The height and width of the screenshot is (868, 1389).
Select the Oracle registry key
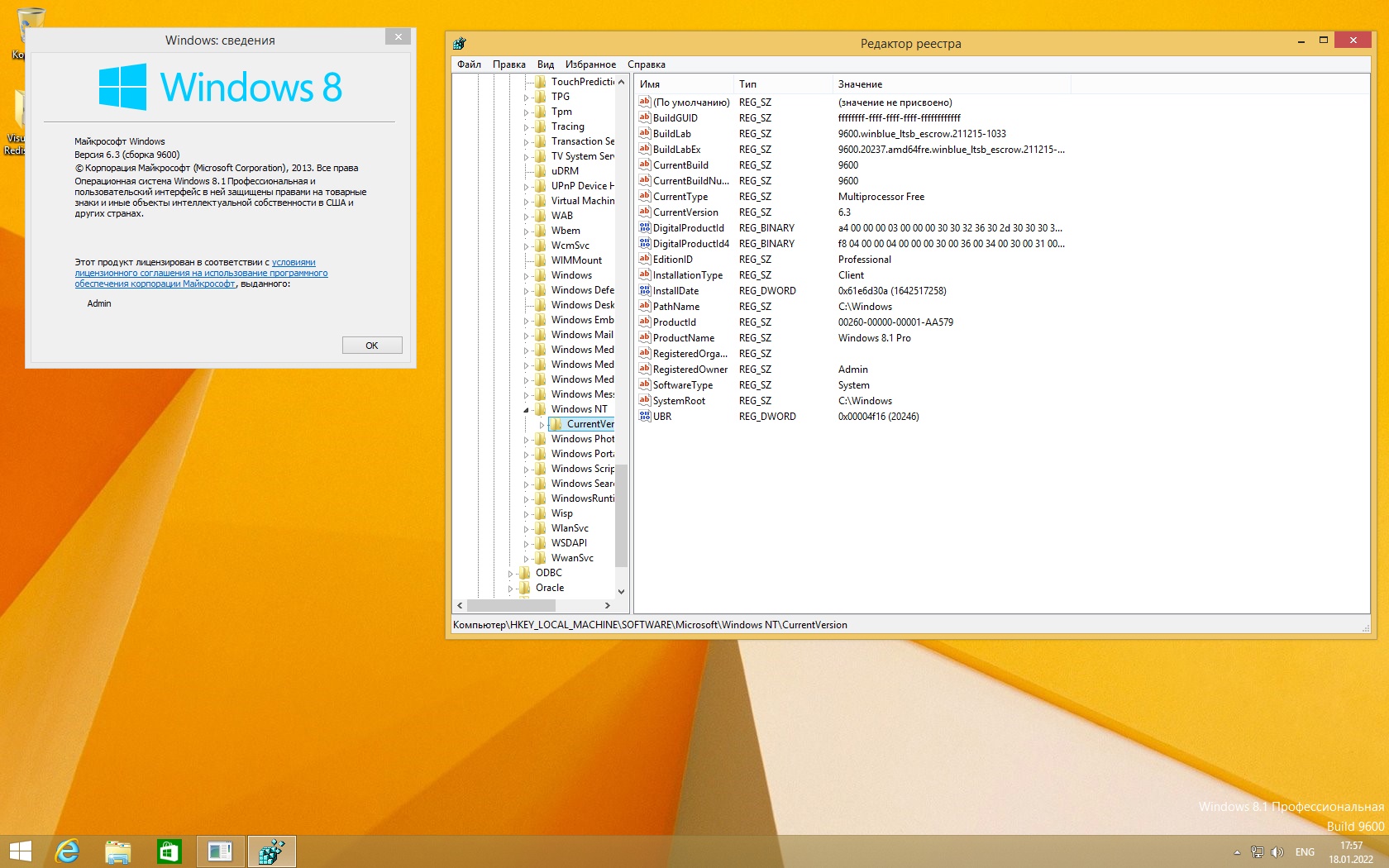[550, 588]
